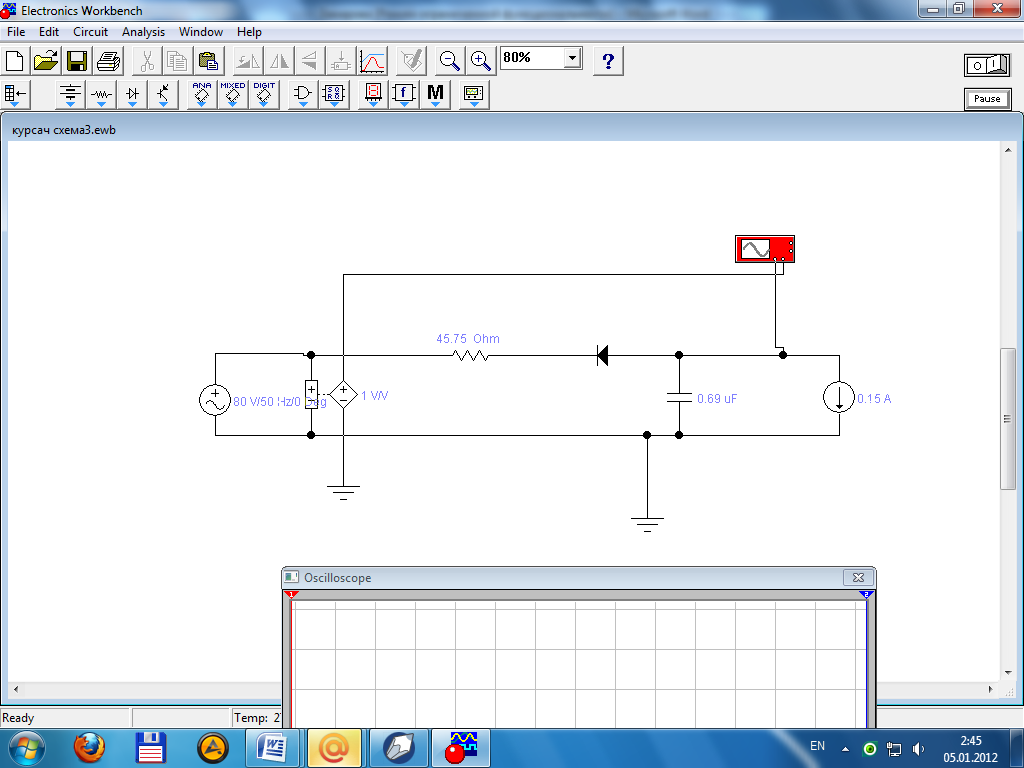
Task: Display analysis graphs
Action: (372, 61)
